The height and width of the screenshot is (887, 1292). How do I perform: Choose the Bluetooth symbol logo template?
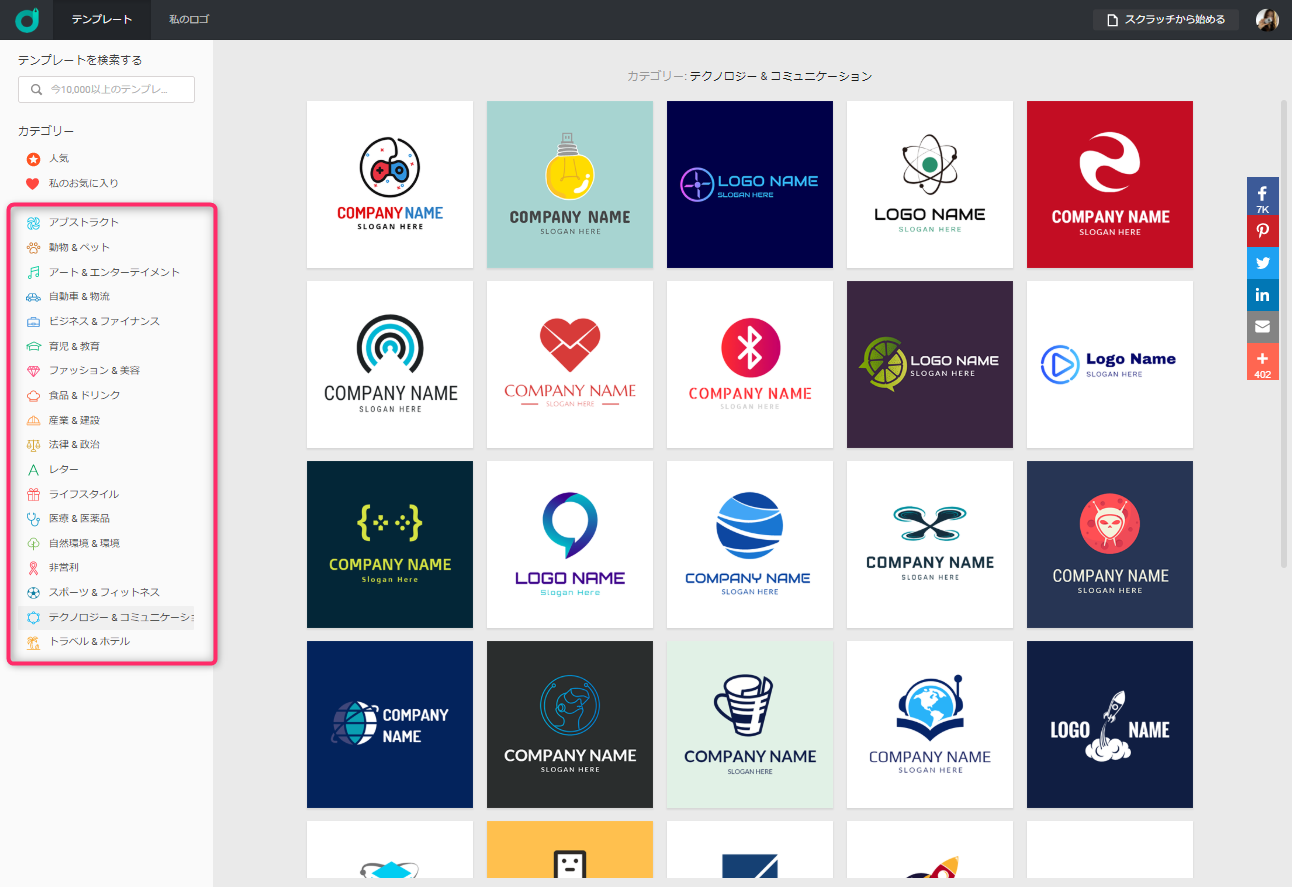pyautogui.click(x=750, y=364)
